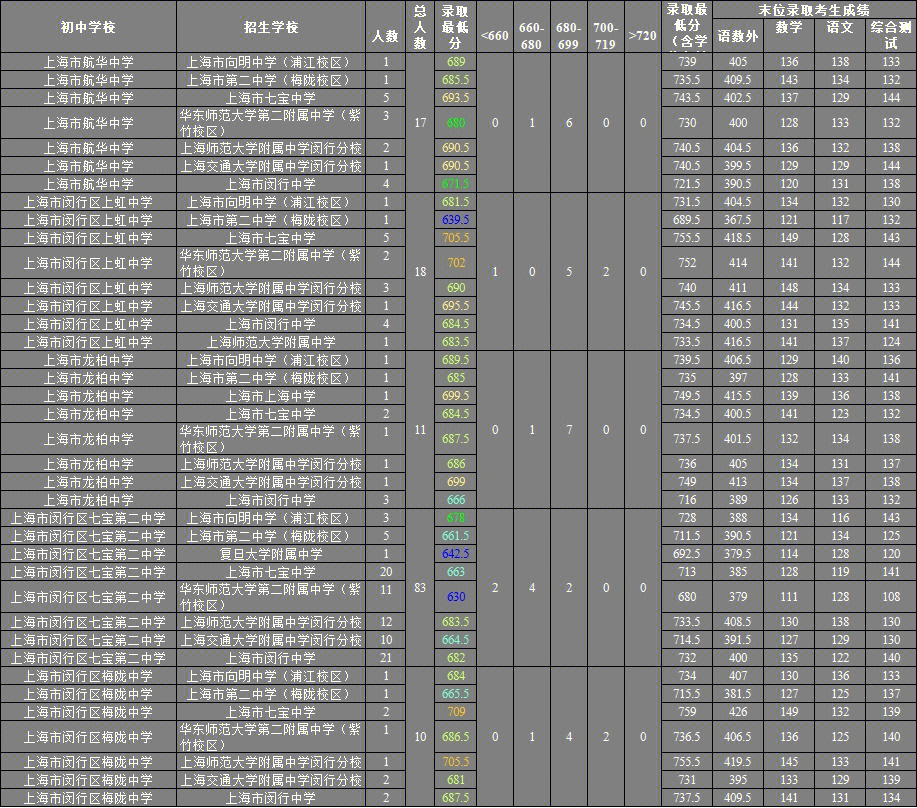Click the score value 711.5
917x808 pixels.
pyautogui.click(x=687, y=536)
